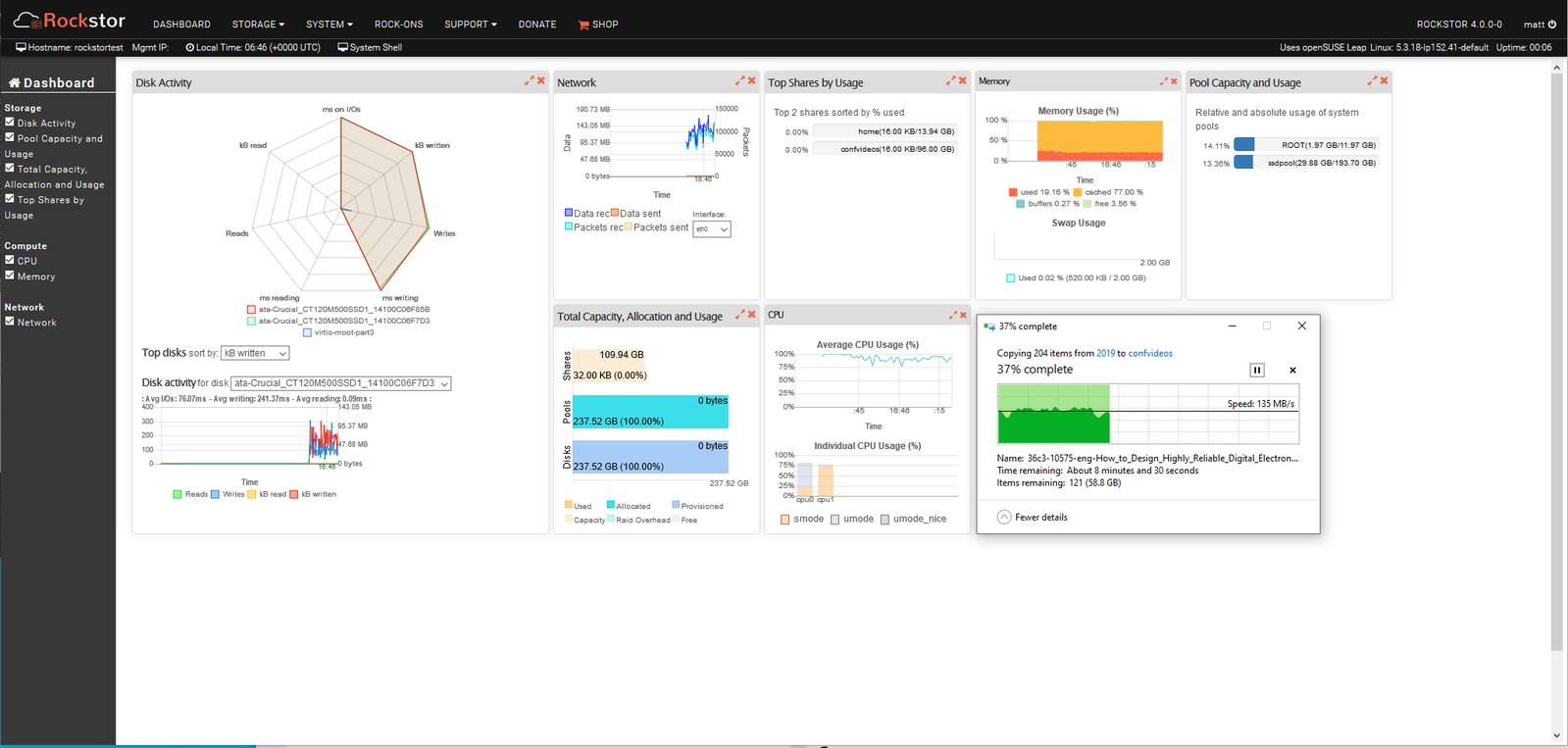Viewport: 1568px width, 748px height.
Task: Click the Dashboard home icon in sidebar
Action: [x=15, y=82]
